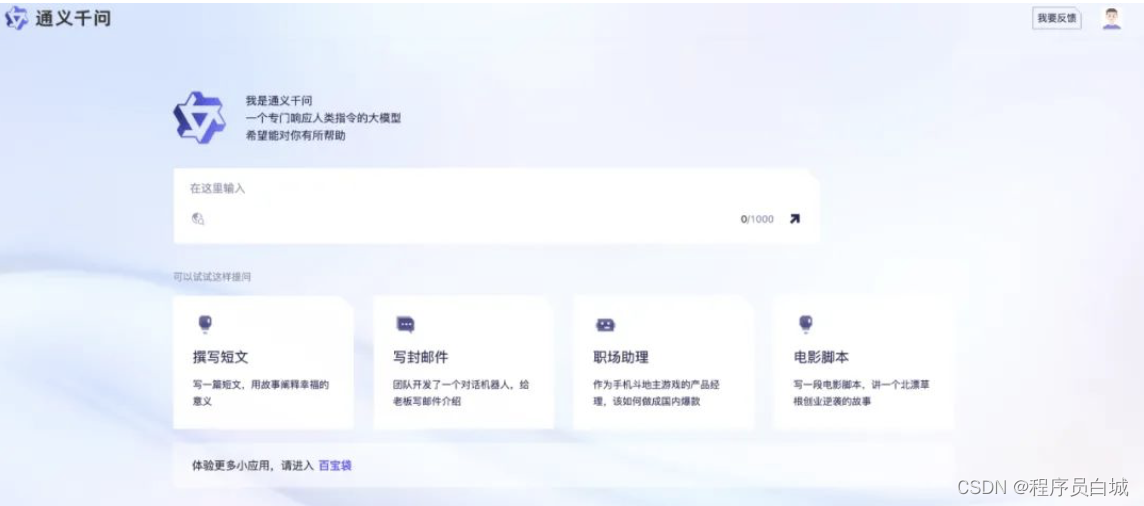
Task: Click the lightbulb icon on 电影脚本 card
Action: click(805, 324)
